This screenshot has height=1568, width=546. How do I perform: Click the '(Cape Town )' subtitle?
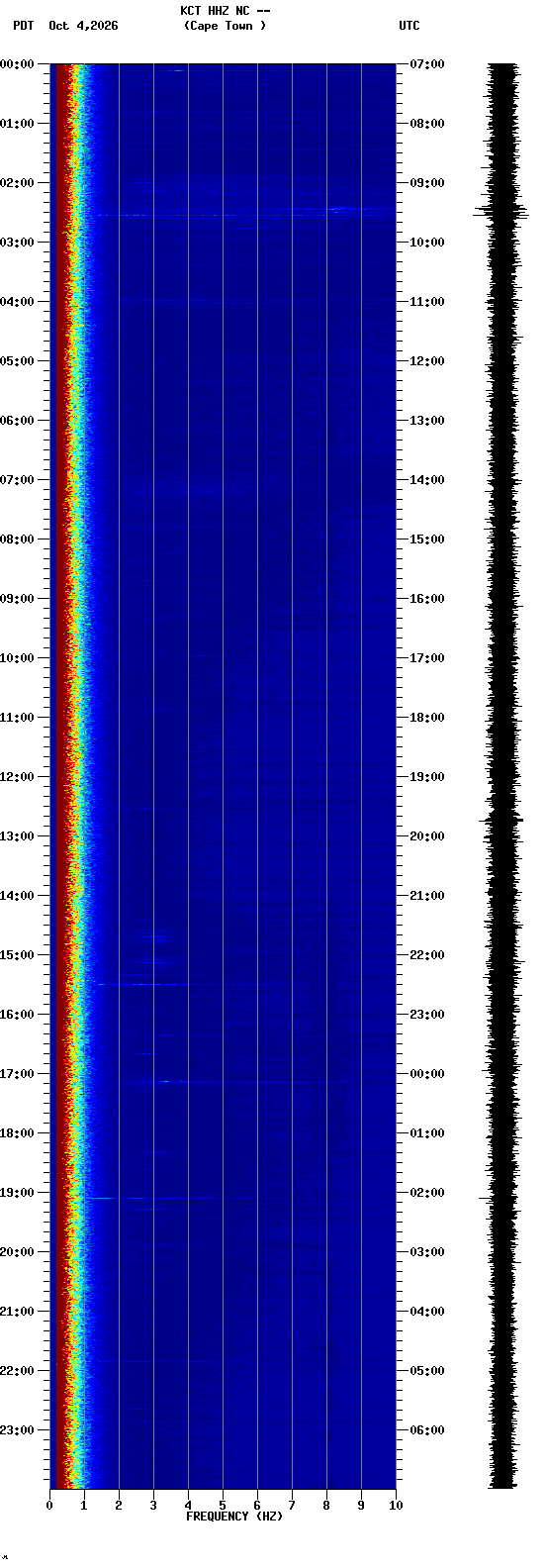click(x=226, y=26)
